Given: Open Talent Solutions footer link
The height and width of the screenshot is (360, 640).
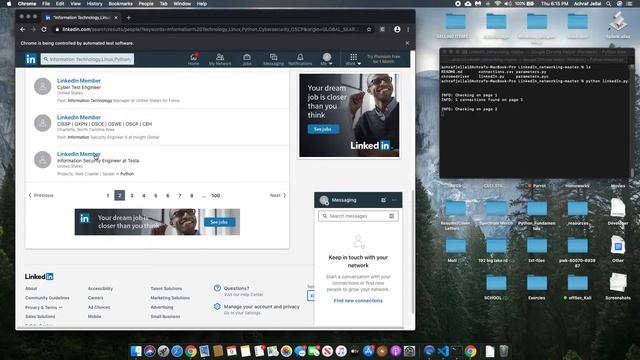Looking at the screenshot, I should click(x=166, y=289).
